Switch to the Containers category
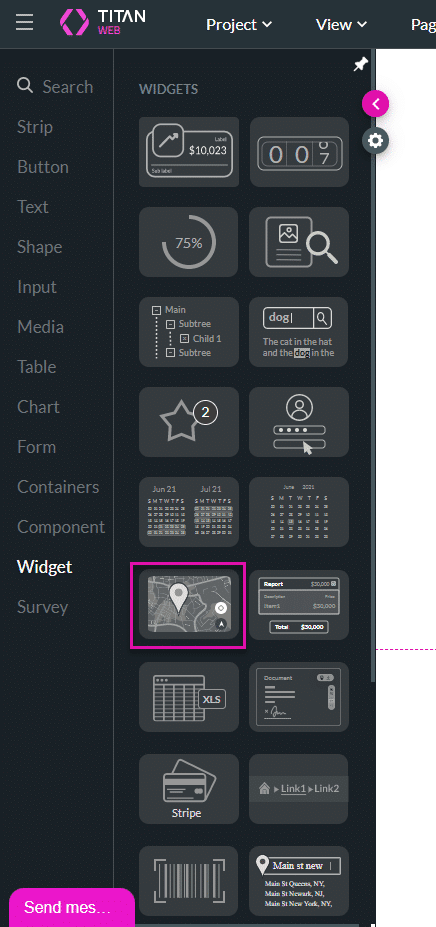This screenshot has height=927, width=436. pos(58,487)
